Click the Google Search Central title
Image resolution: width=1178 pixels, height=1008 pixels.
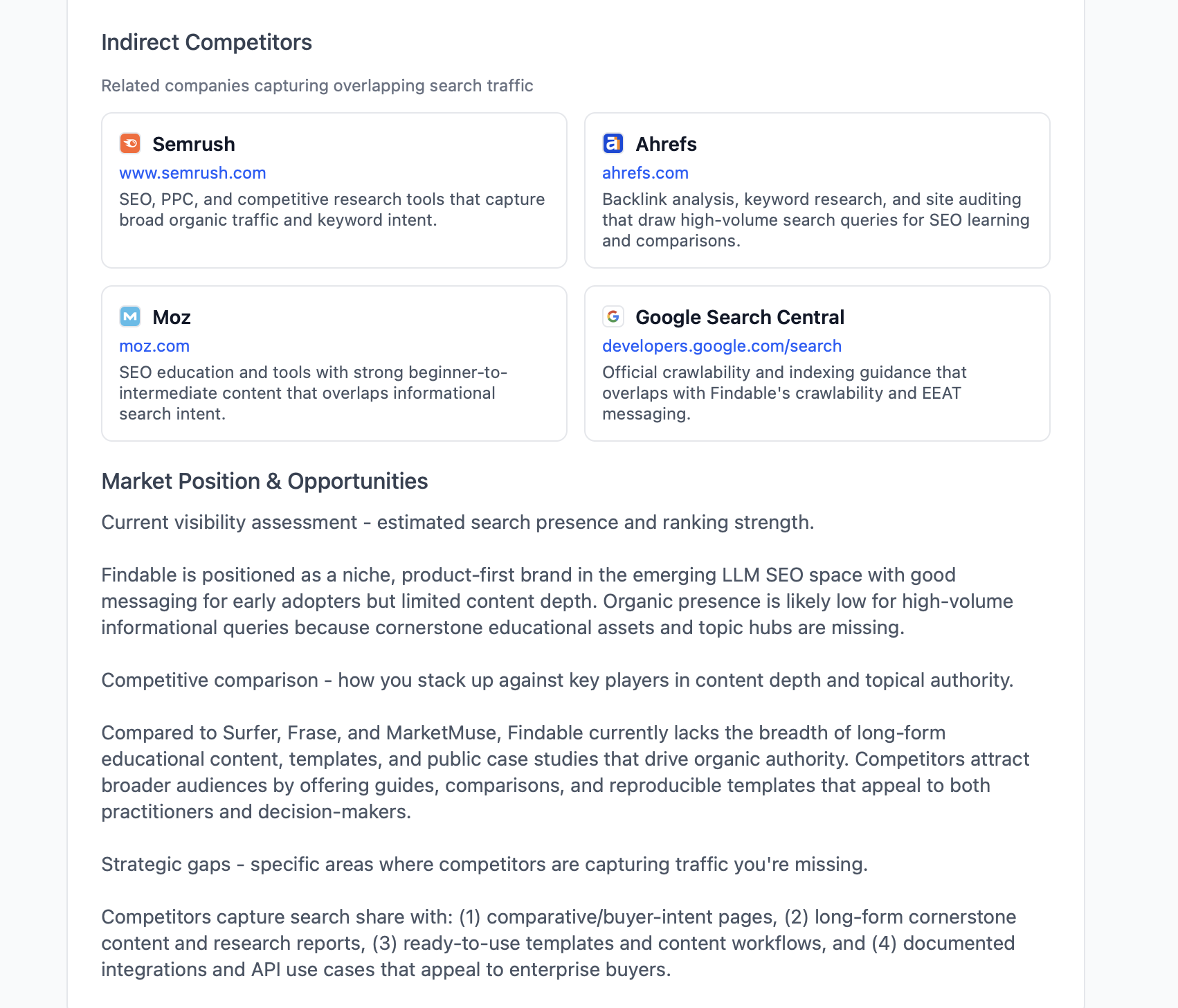(740, 317)
